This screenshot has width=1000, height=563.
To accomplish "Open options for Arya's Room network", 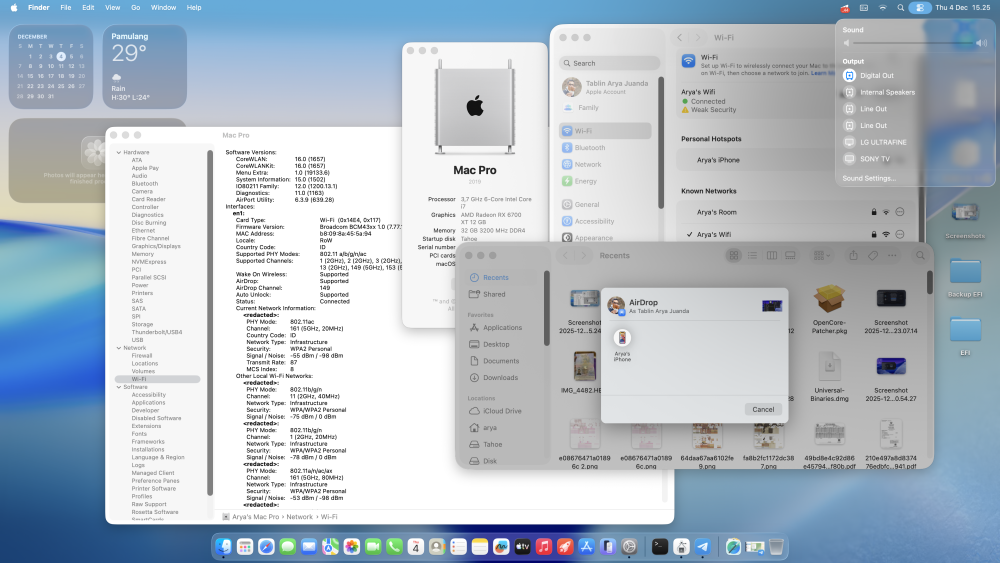I will tap(900, 212).
